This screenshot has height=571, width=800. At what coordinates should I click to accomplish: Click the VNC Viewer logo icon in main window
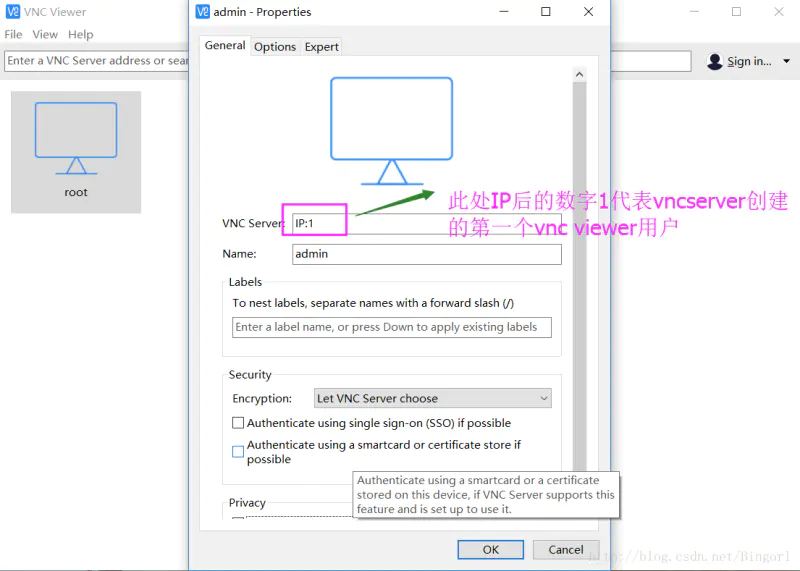coord(12,12)
